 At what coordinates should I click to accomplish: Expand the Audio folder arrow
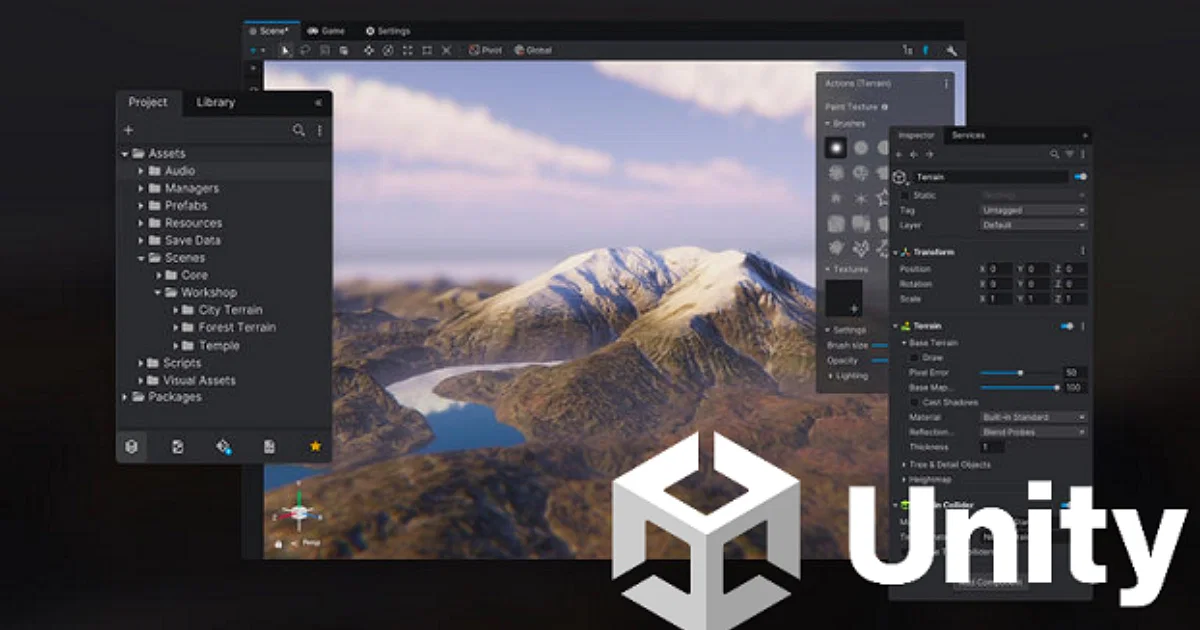click(x=141, y=171)
